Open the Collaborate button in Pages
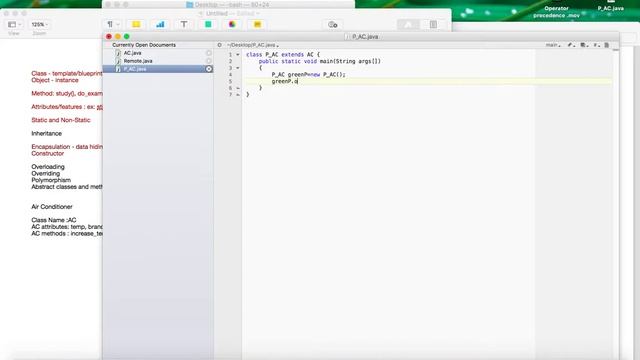 (333, 25)
